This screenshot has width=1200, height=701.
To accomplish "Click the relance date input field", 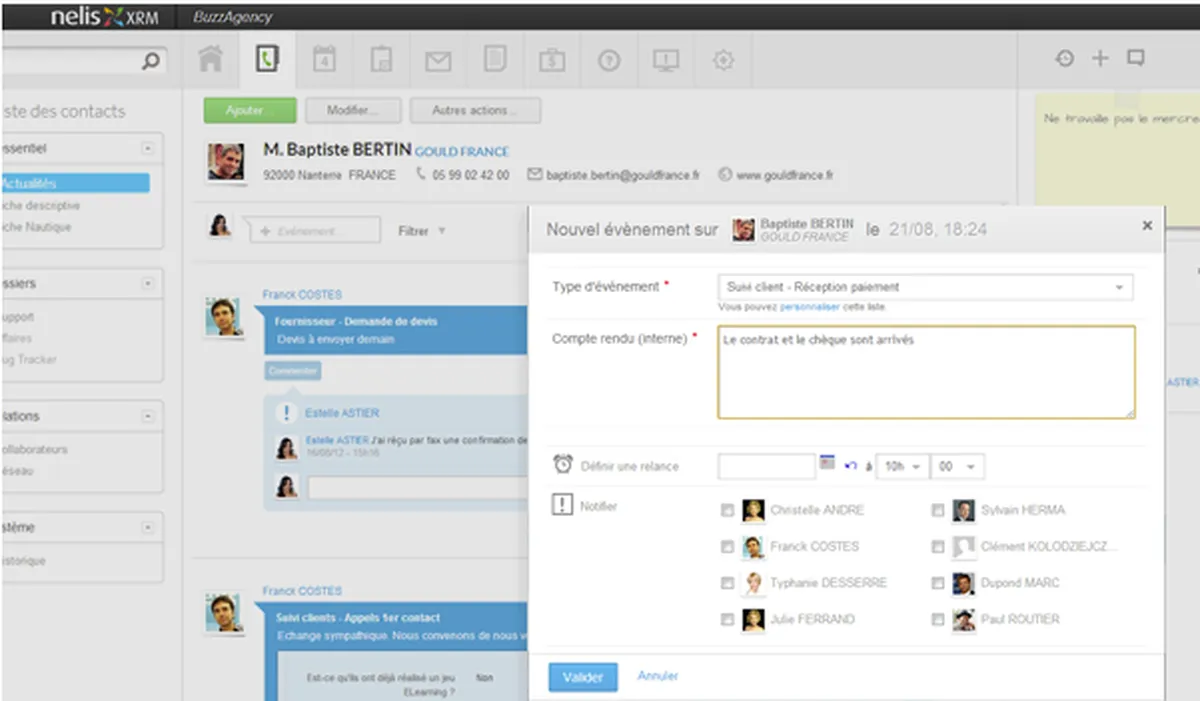I will [x=767, y=466].
